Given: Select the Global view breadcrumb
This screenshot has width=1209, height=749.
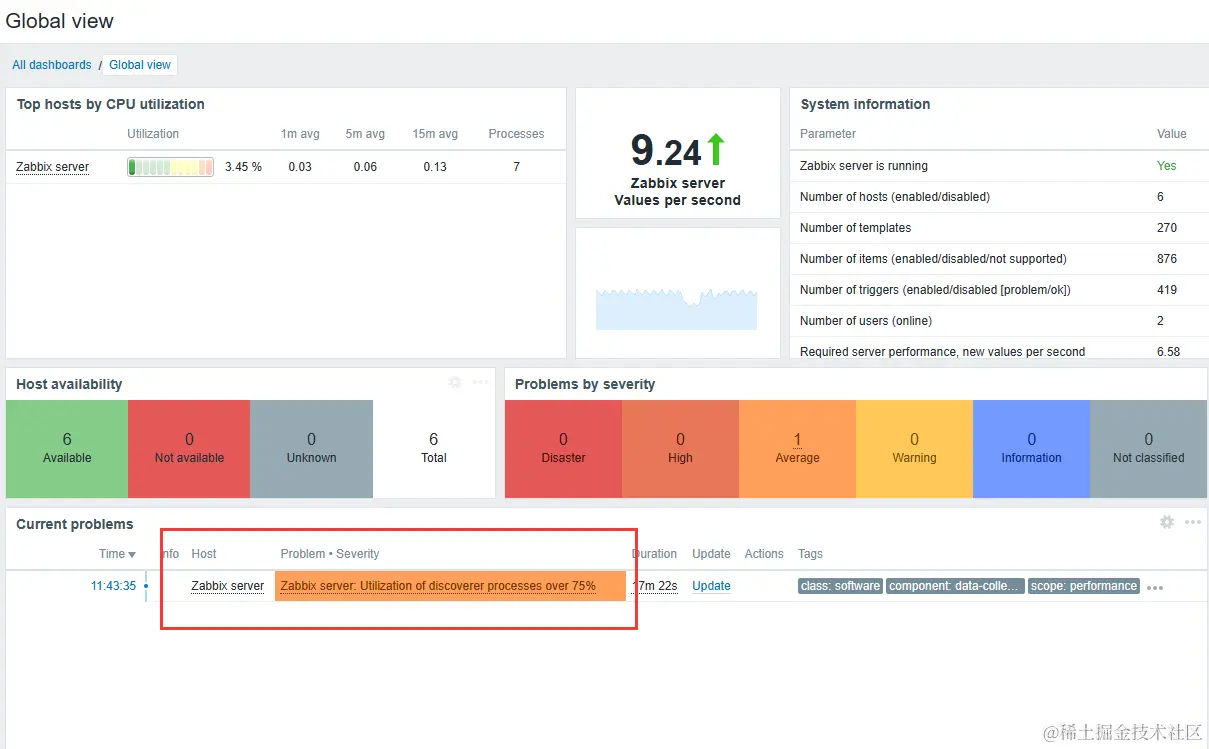Looking at the screenshot, I should (140, 65).
